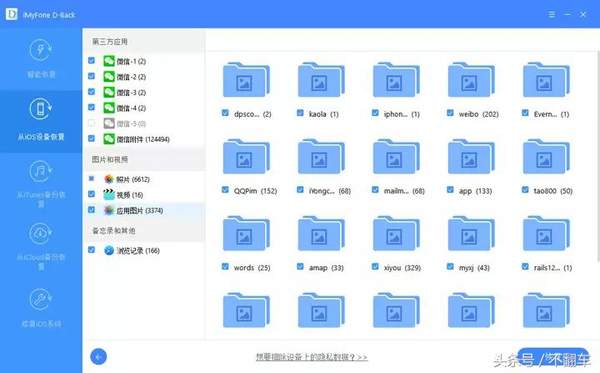Click the WeChat icon beside 微信附件
The height and width of the screenshot is (373, 600).
[x=109, y=139]
